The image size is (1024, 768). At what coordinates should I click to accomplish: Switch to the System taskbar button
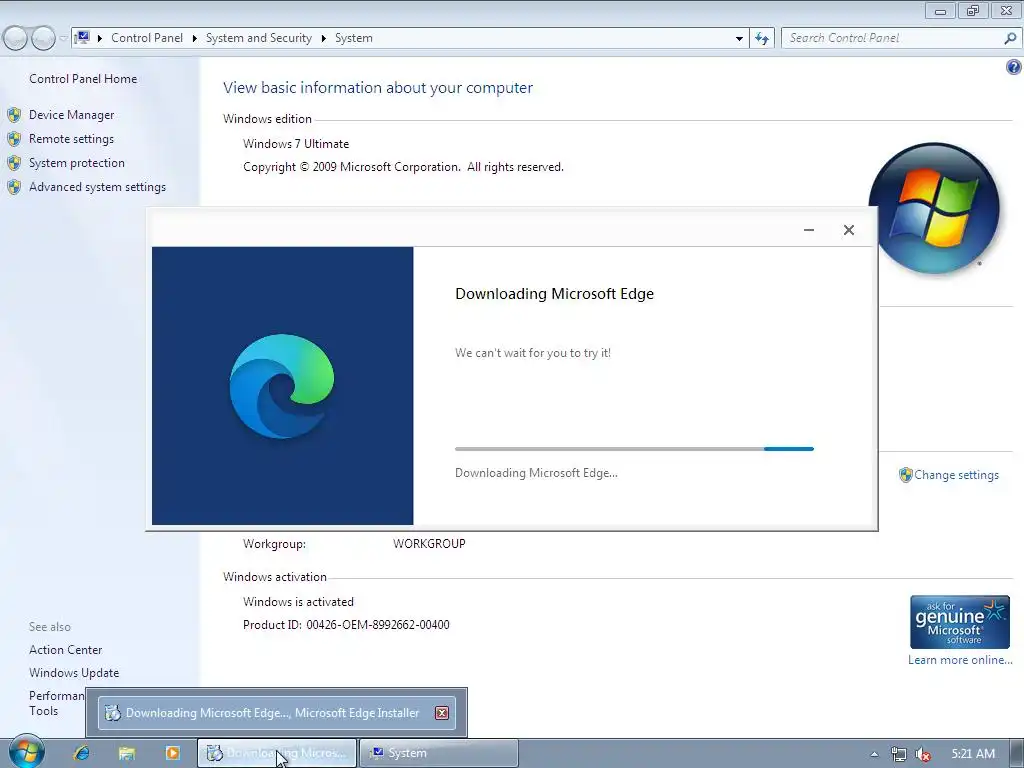point(440,753)
